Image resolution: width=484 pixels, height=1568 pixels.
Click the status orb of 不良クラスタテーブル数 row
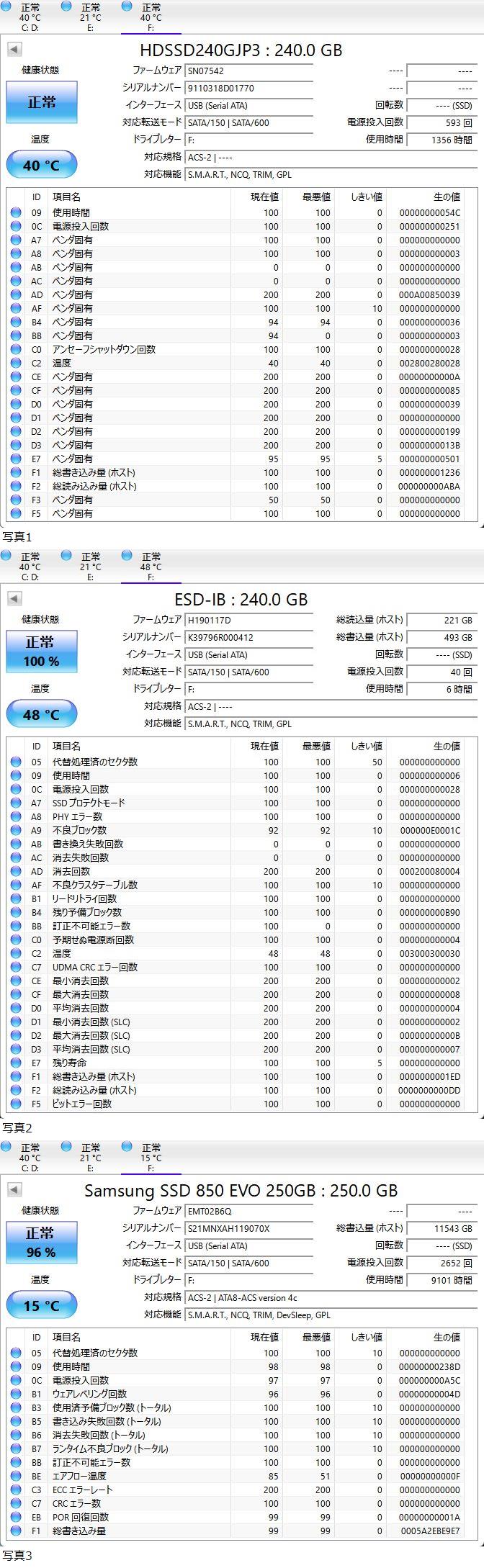[x=16, y=886]
